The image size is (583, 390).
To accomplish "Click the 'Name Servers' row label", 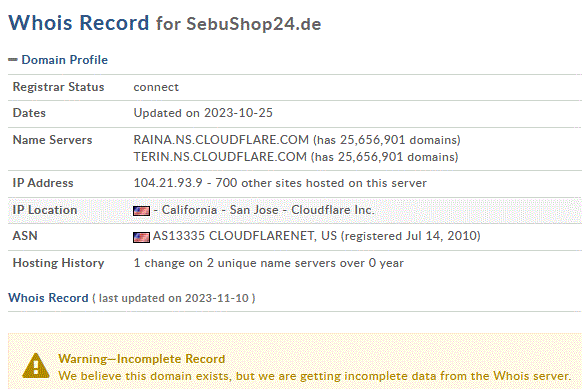I will coord(52,140).
